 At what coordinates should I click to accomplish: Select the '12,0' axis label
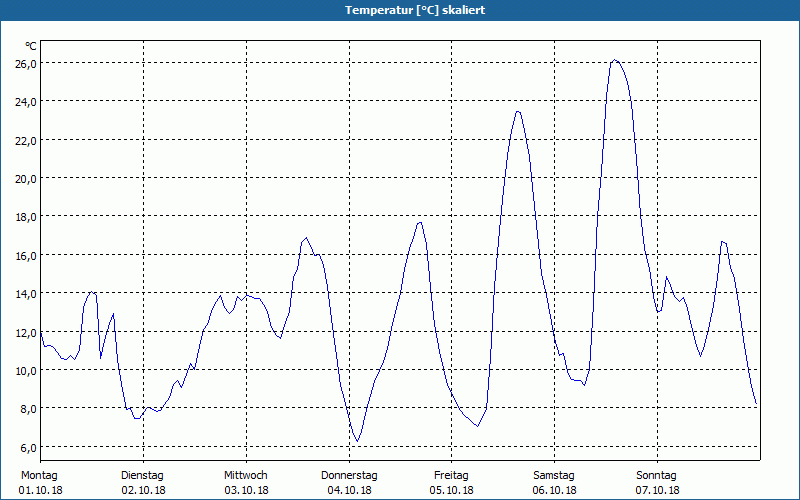click(x=26, y=332)
